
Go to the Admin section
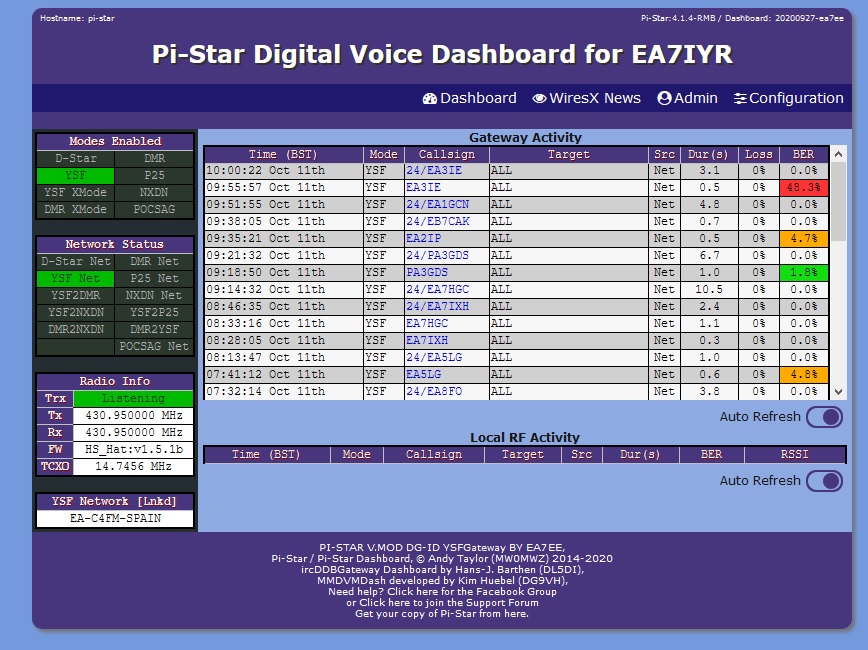pyautogui.click(x=687, y=99)
